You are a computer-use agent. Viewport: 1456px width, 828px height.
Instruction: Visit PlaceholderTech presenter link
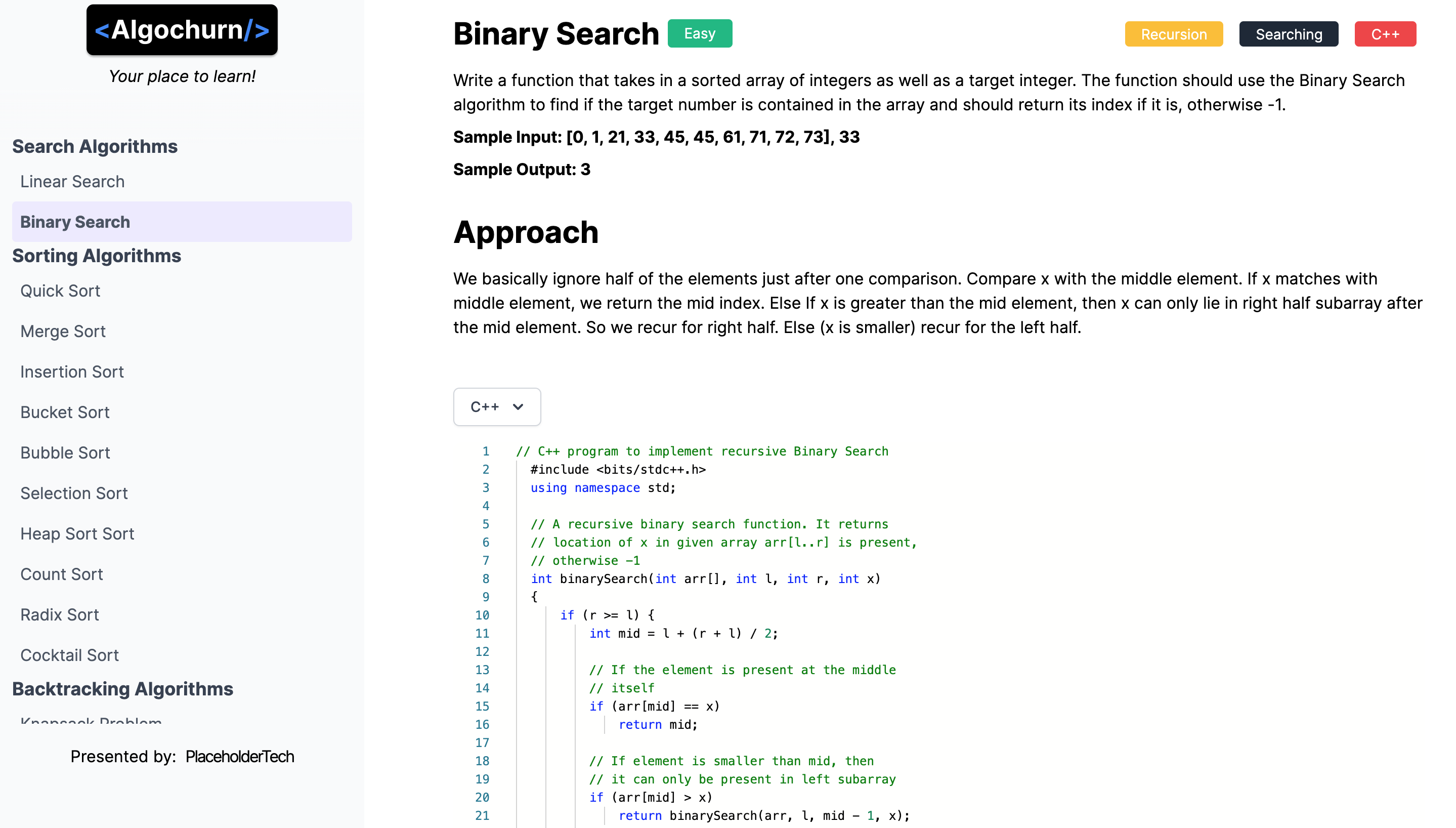[x=239, y=756]
